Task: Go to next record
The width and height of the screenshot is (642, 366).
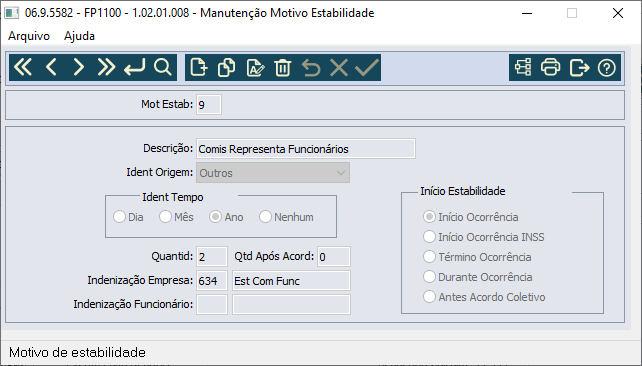Action: pos(79,67)
